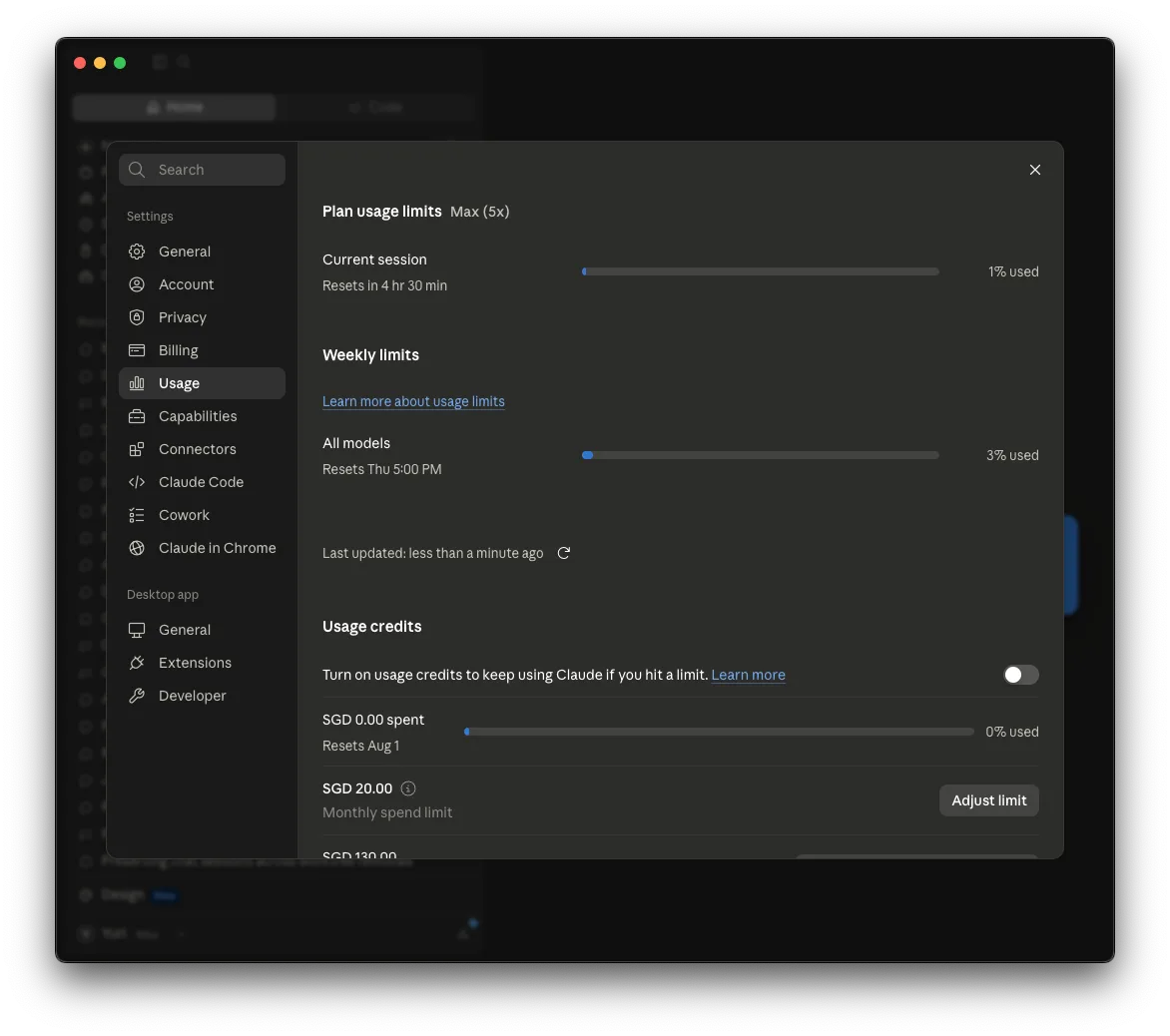Open the Account settings page
This screenshot has width=1170, height=1036.
pyautogui.click(x=202, y=284)
